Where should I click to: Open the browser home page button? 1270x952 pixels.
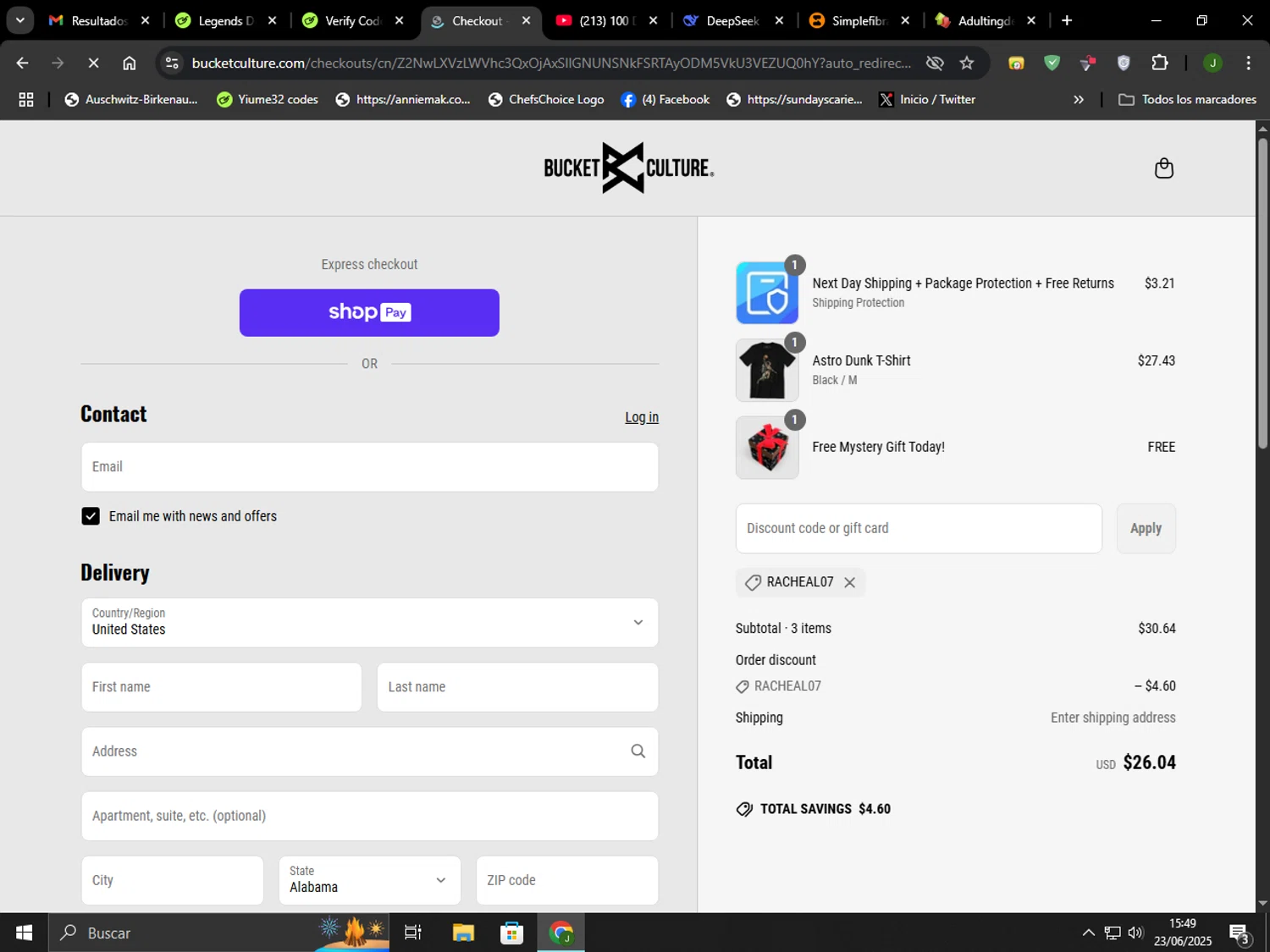tap(129, 63)
